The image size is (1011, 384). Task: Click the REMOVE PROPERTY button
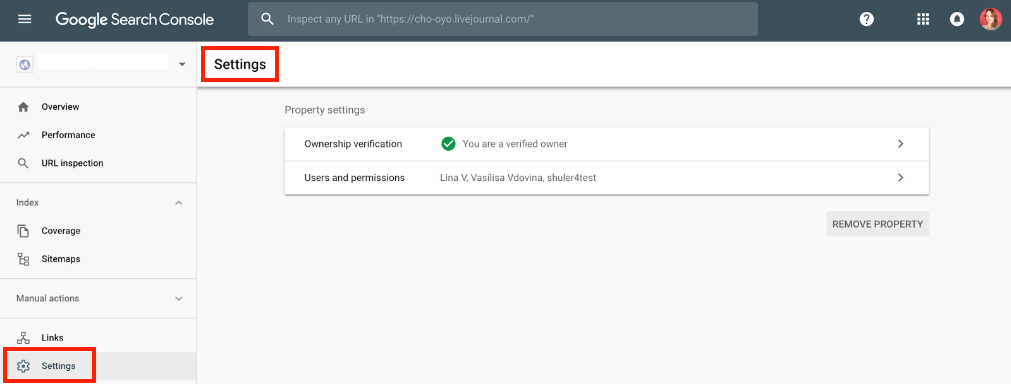(878, 224)
